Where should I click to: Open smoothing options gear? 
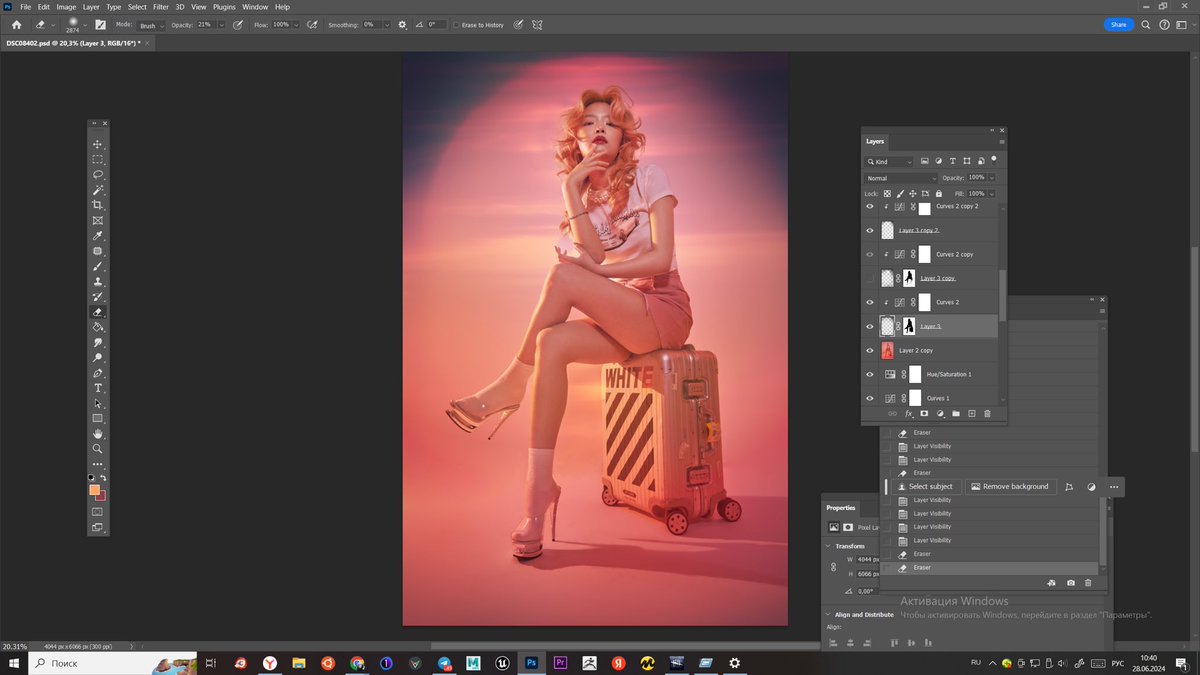tap(402, 24)
